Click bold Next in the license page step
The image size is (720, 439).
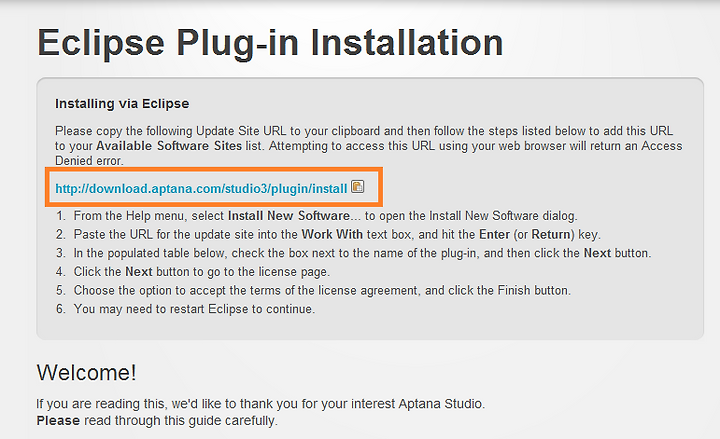pos(139,272)
